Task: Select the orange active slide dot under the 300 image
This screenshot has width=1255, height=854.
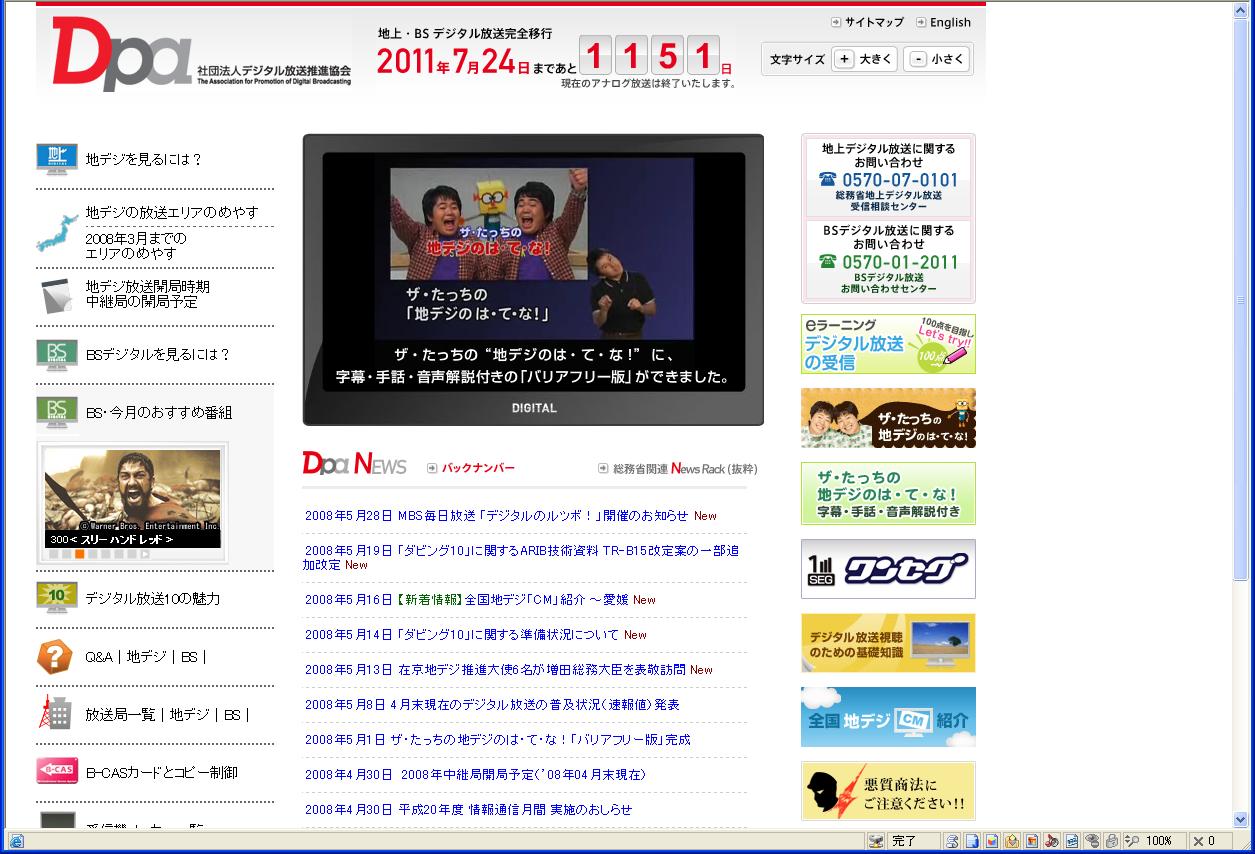Action: pos(80,554)
